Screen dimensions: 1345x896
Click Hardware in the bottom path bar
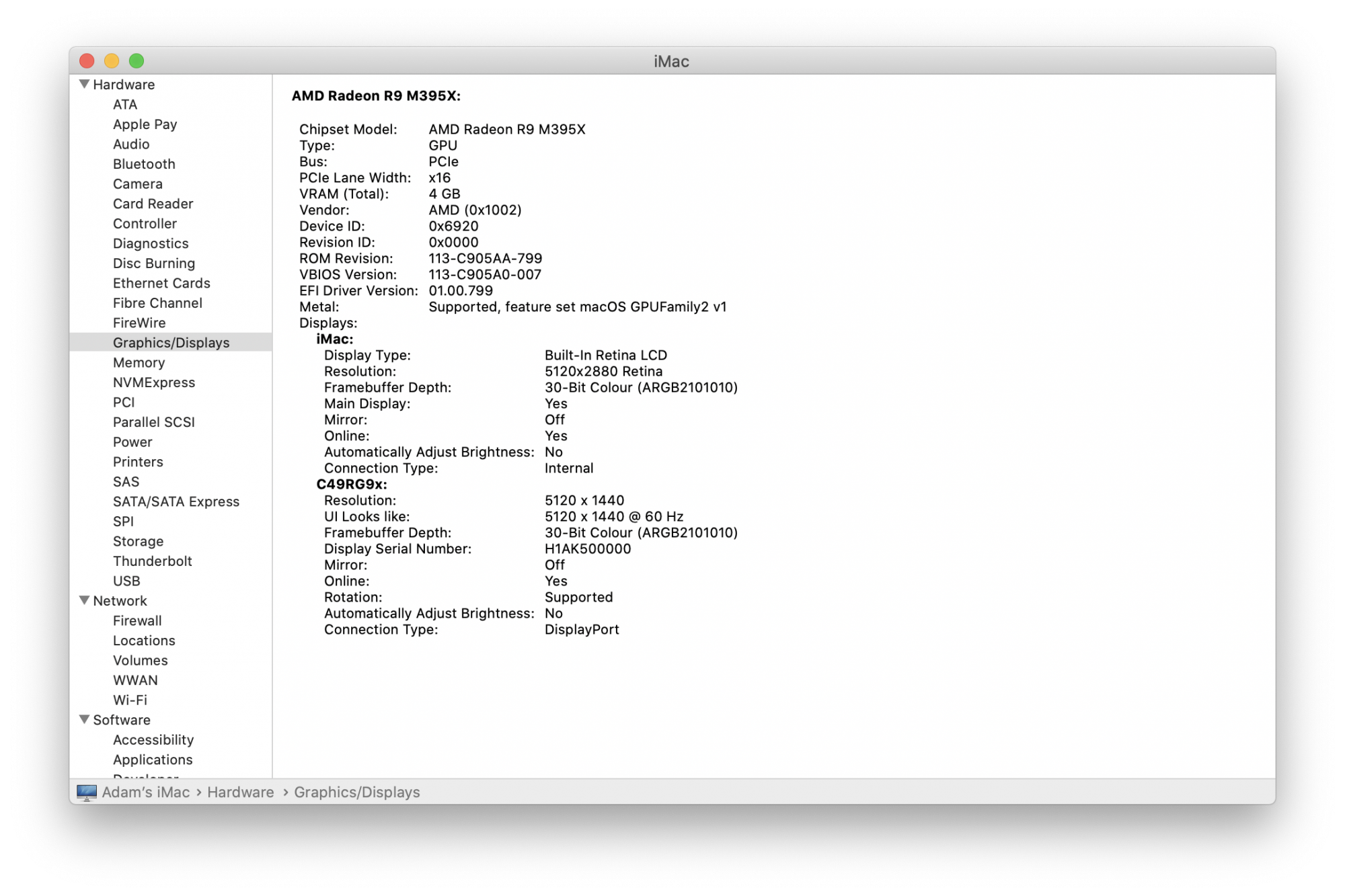240,792
